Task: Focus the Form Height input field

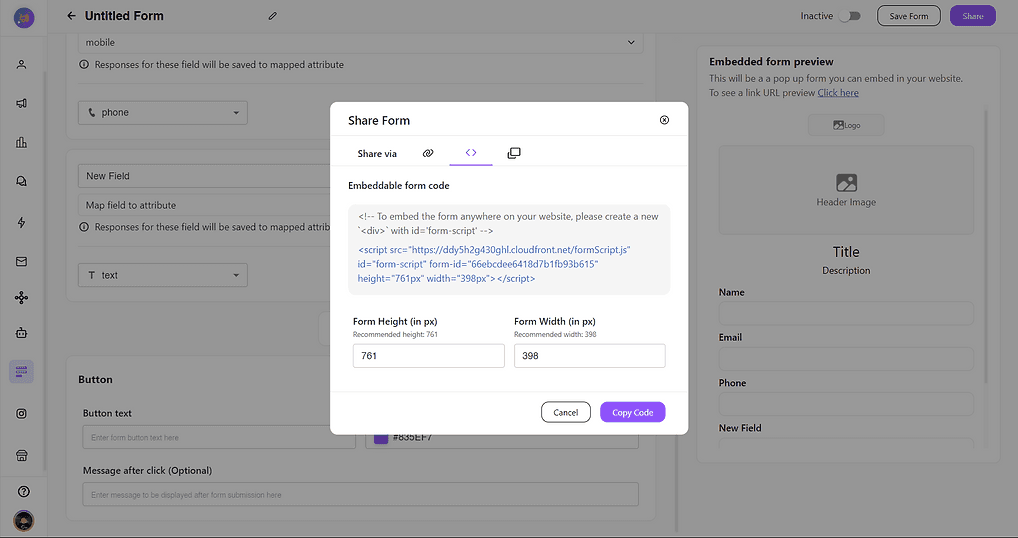Action: (428, 356)
